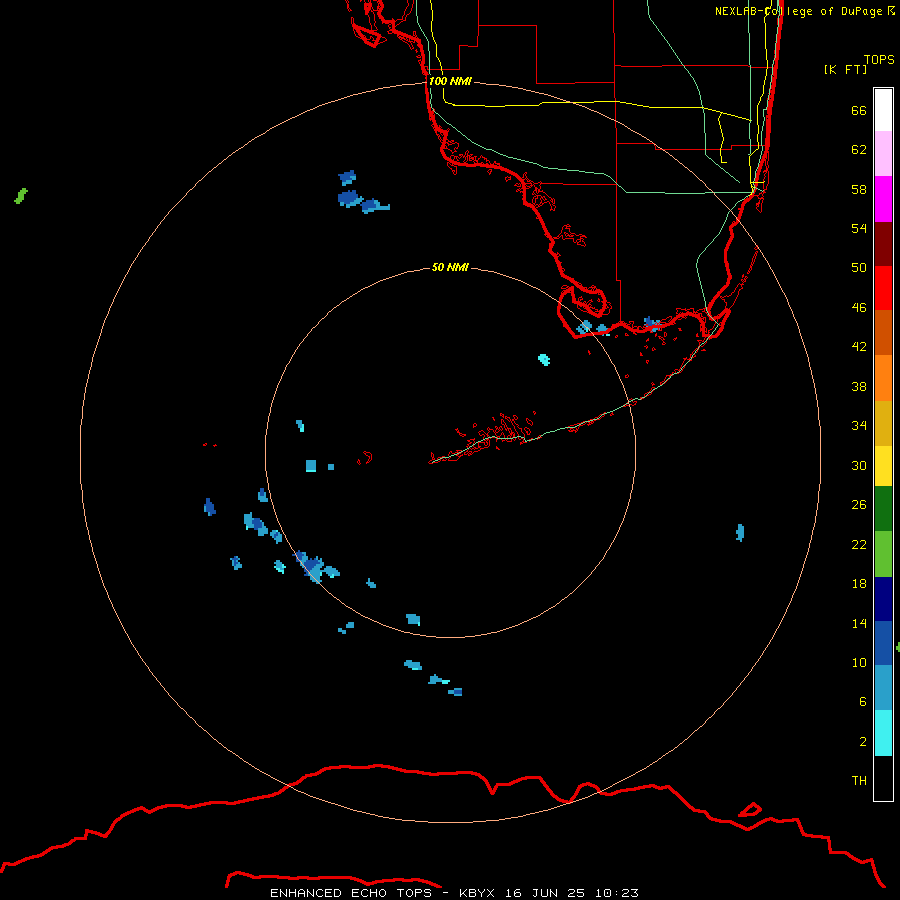Click the 'ENHANCED ECHO TOPS' product title
Viewport: 900px width, 900px height.
[x=351, y=893]
